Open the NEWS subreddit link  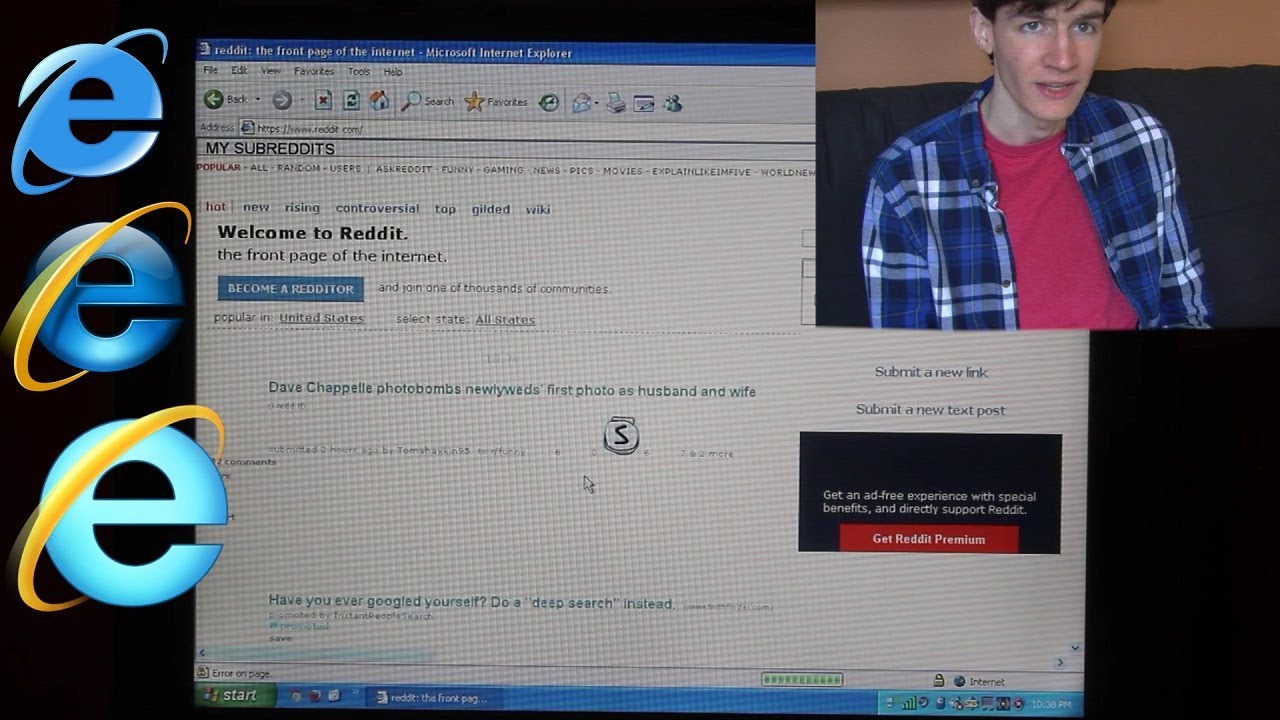coord(546,170)
